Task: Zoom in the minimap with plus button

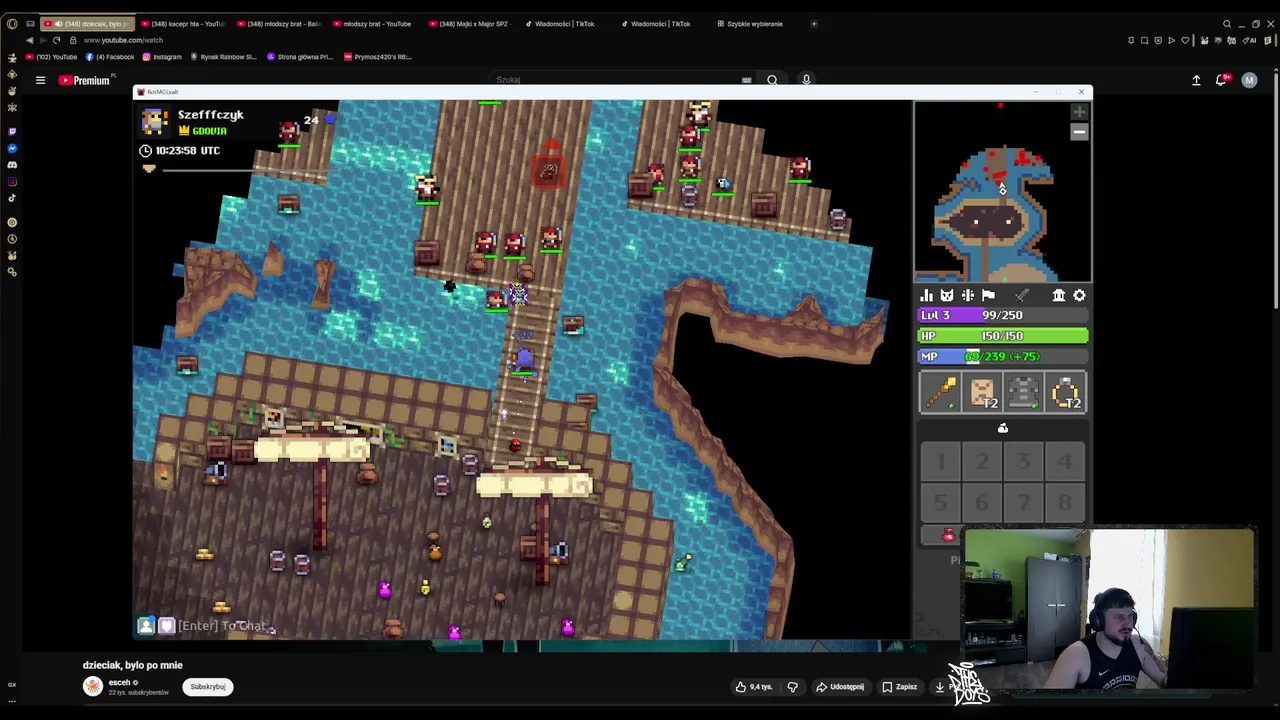Action: 1079,113
